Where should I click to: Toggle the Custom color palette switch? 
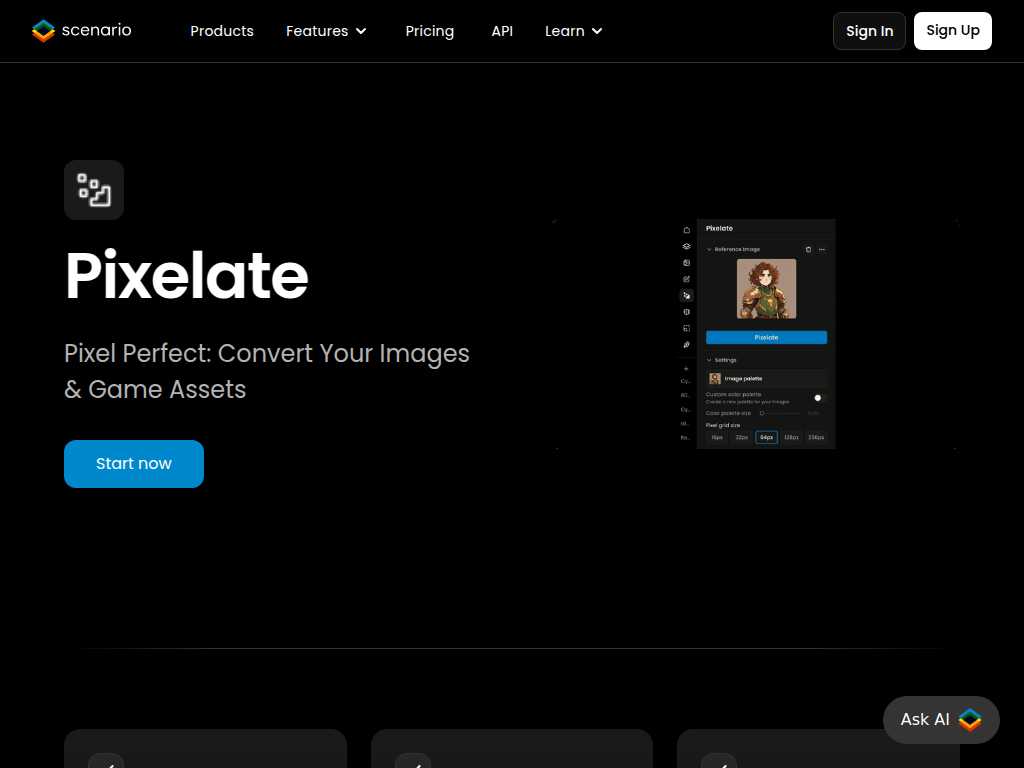(818, 398)
